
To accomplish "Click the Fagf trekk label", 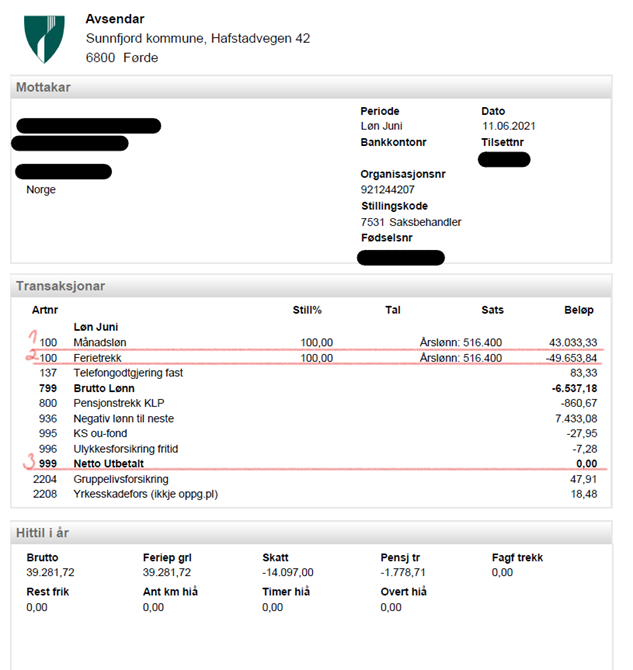I will [x=517, y=558].
